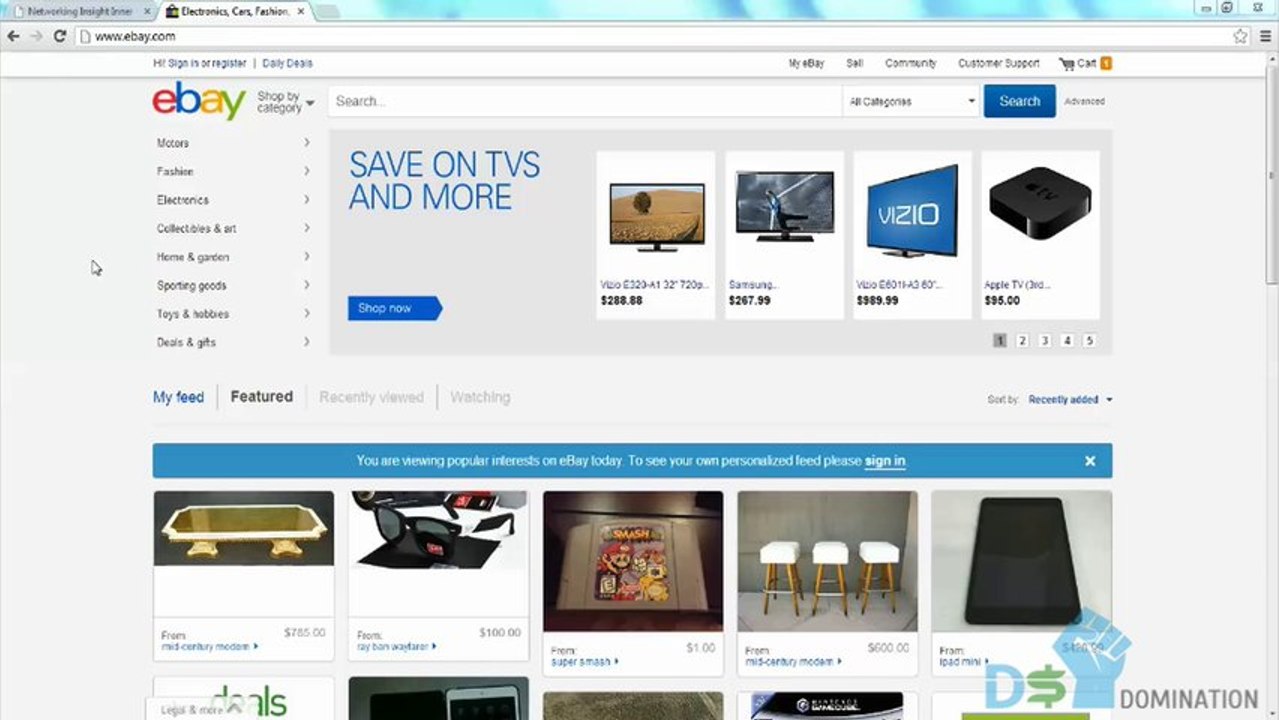
Task: Open Shop by category dropdown
Action: [285, 102]
